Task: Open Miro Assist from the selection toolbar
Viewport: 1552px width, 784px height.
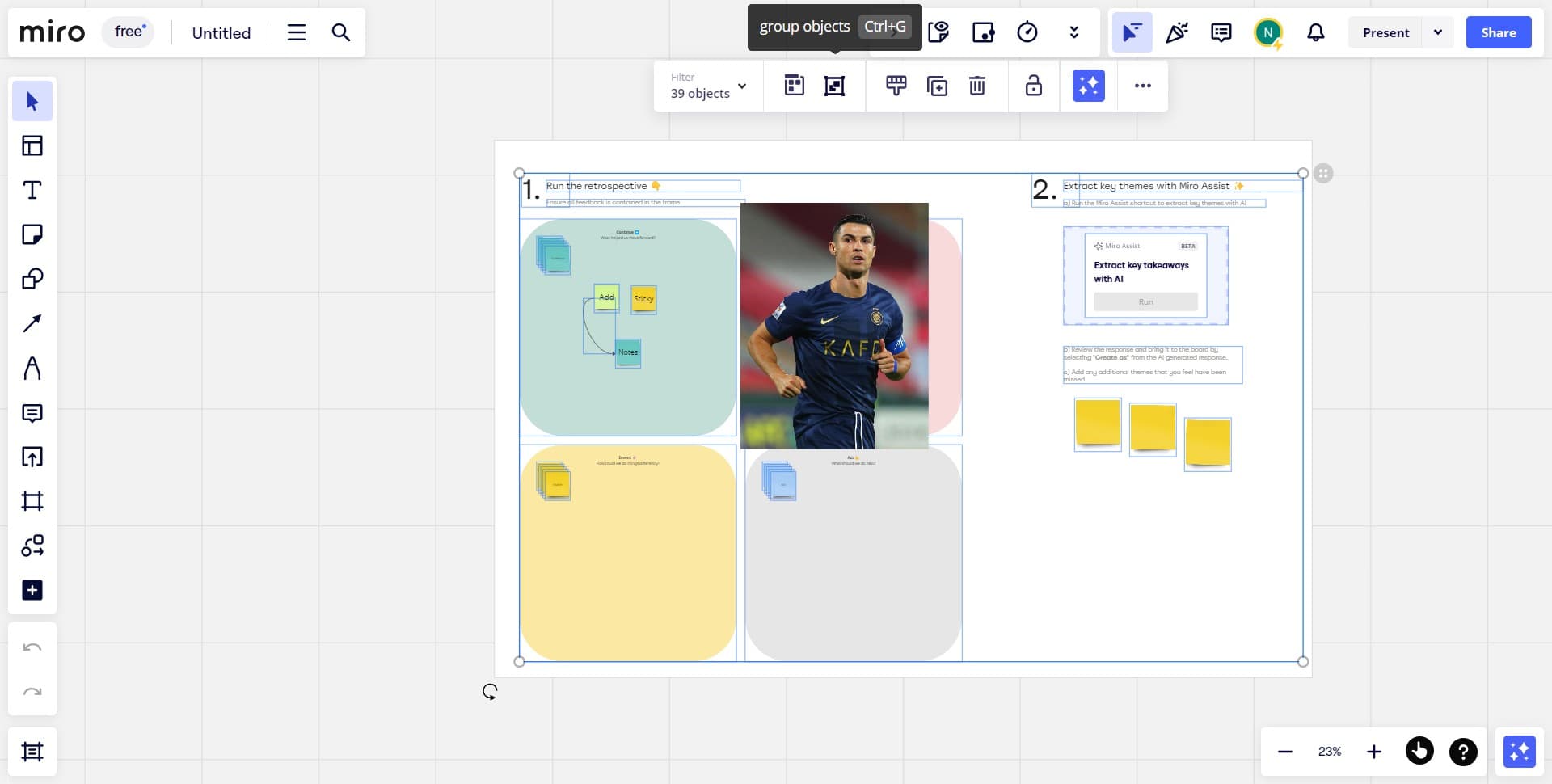Action: 1088,86
